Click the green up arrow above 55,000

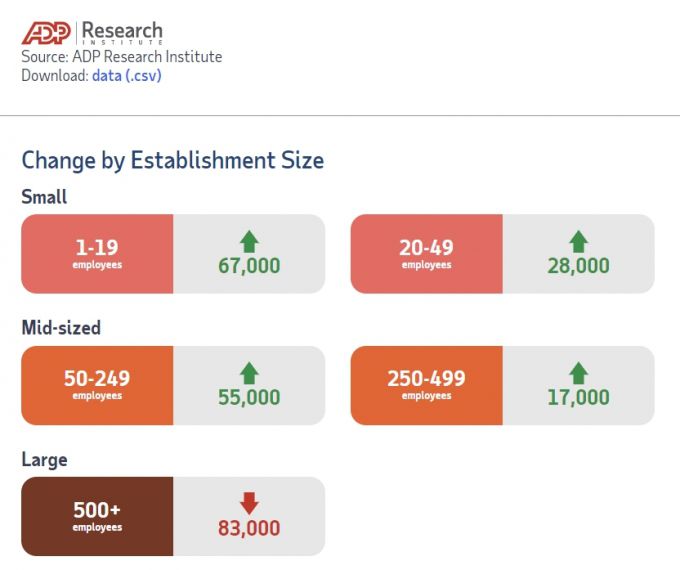click(249, 373)
